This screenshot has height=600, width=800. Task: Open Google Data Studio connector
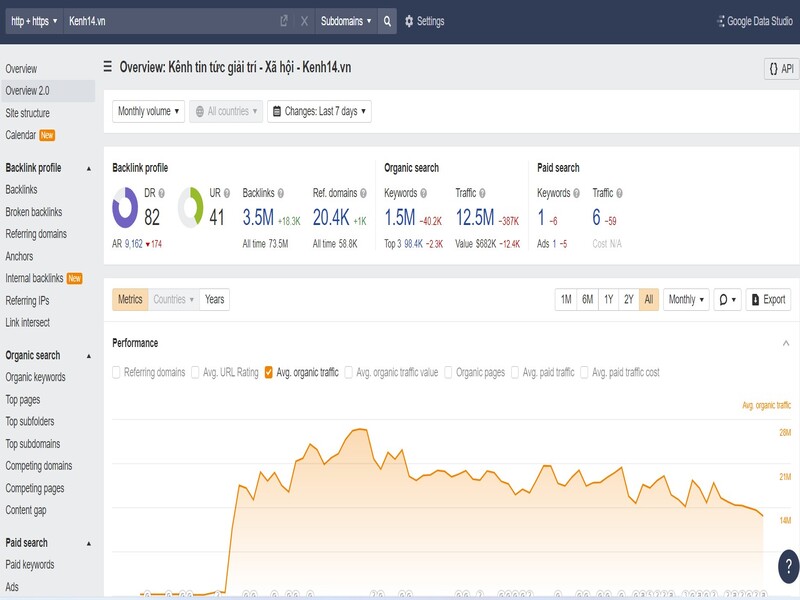pyautogui.click(x=755, y=21)
